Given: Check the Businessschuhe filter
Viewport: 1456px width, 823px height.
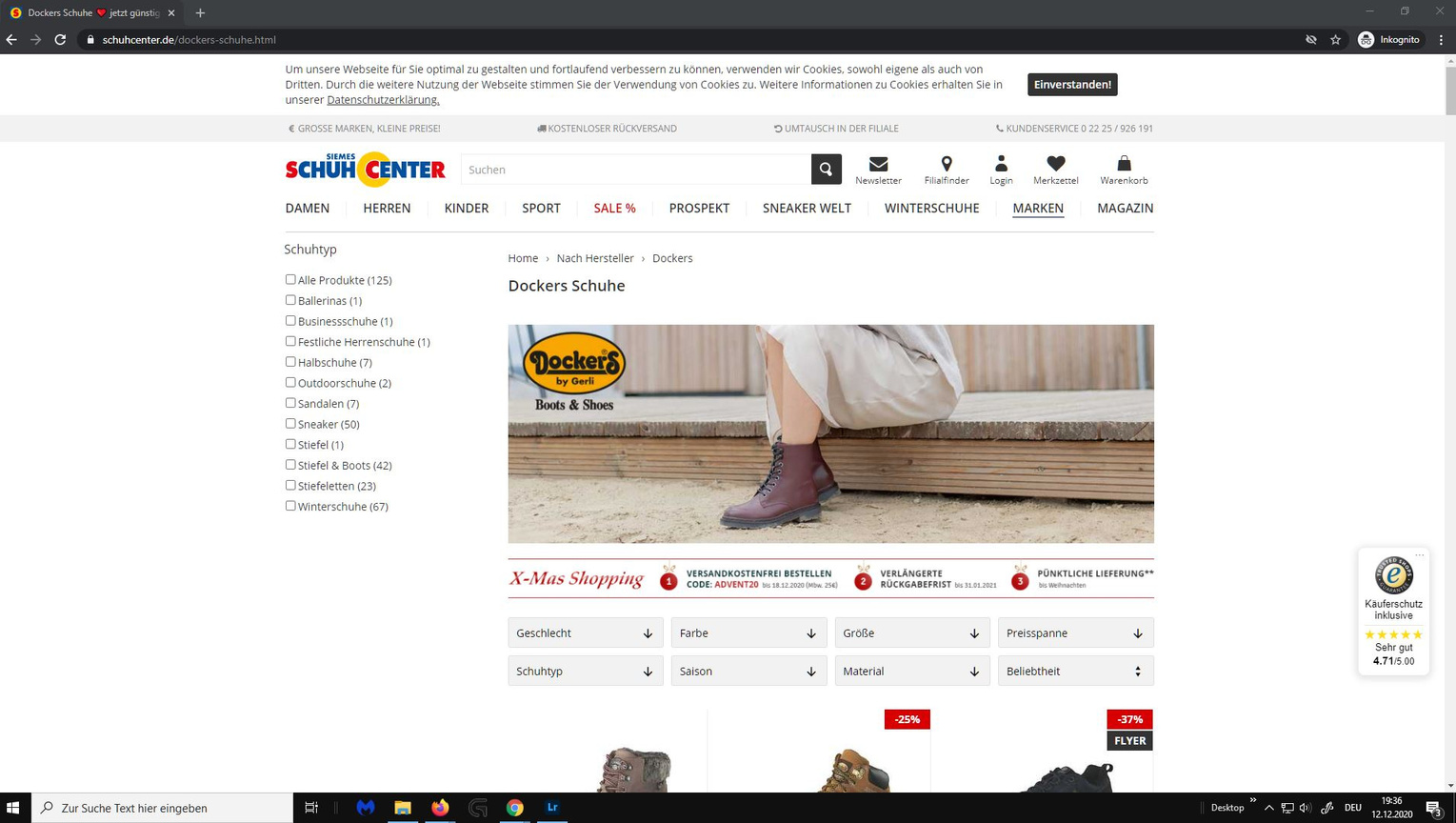Looking at the screenshot, I should [x=290, y=320].
